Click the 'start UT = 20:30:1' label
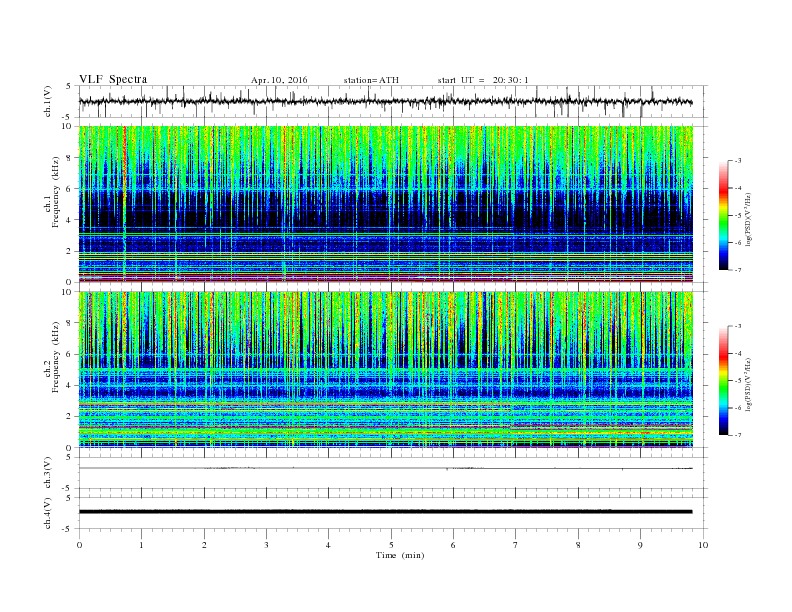Screen dimensions: 792x612 click(483, 80)
